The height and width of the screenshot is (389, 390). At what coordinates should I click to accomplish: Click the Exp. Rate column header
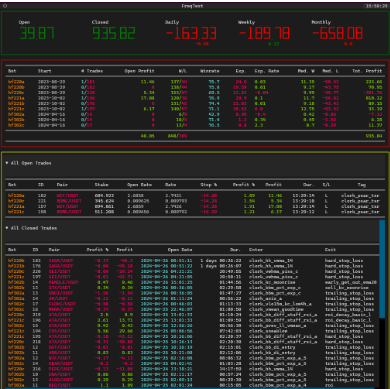coord(267,71)
